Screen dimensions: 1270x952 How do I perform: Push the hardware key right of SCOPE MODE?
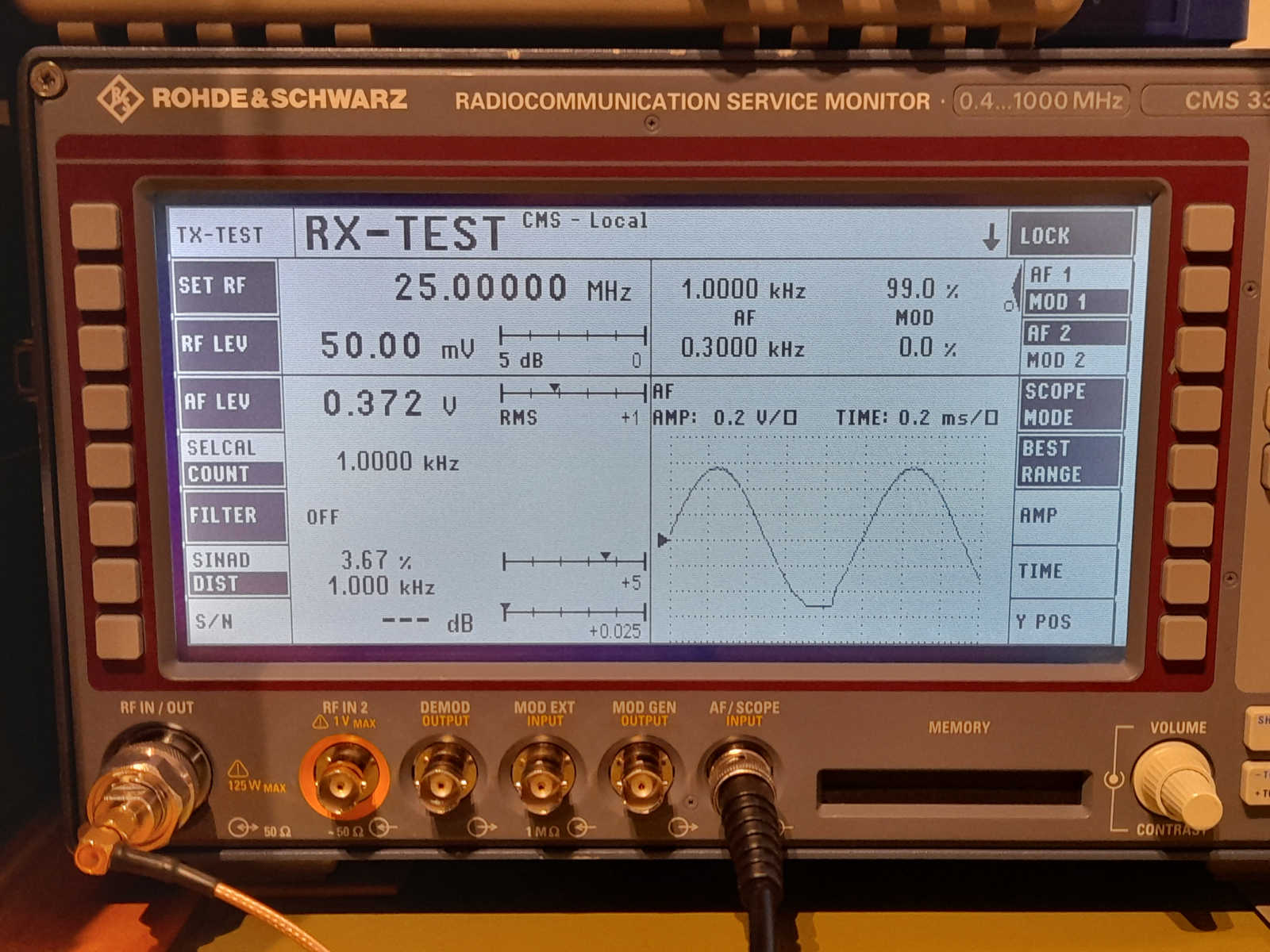pos(1196,409)
